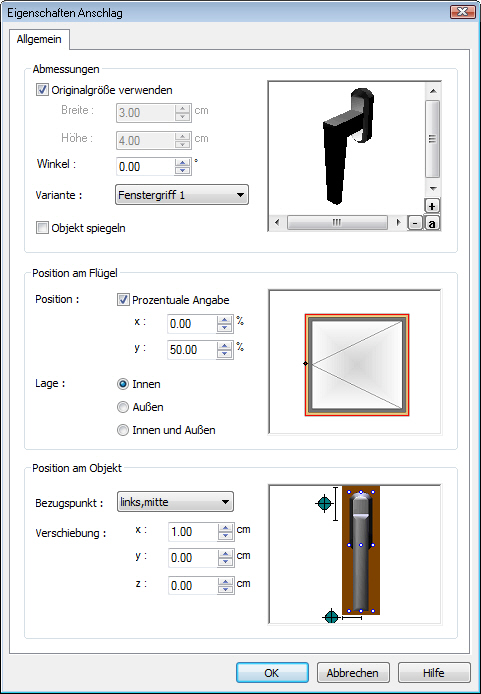481x694 pixels.
Task: Click the Abbrechen button
Action: point(353,673)
